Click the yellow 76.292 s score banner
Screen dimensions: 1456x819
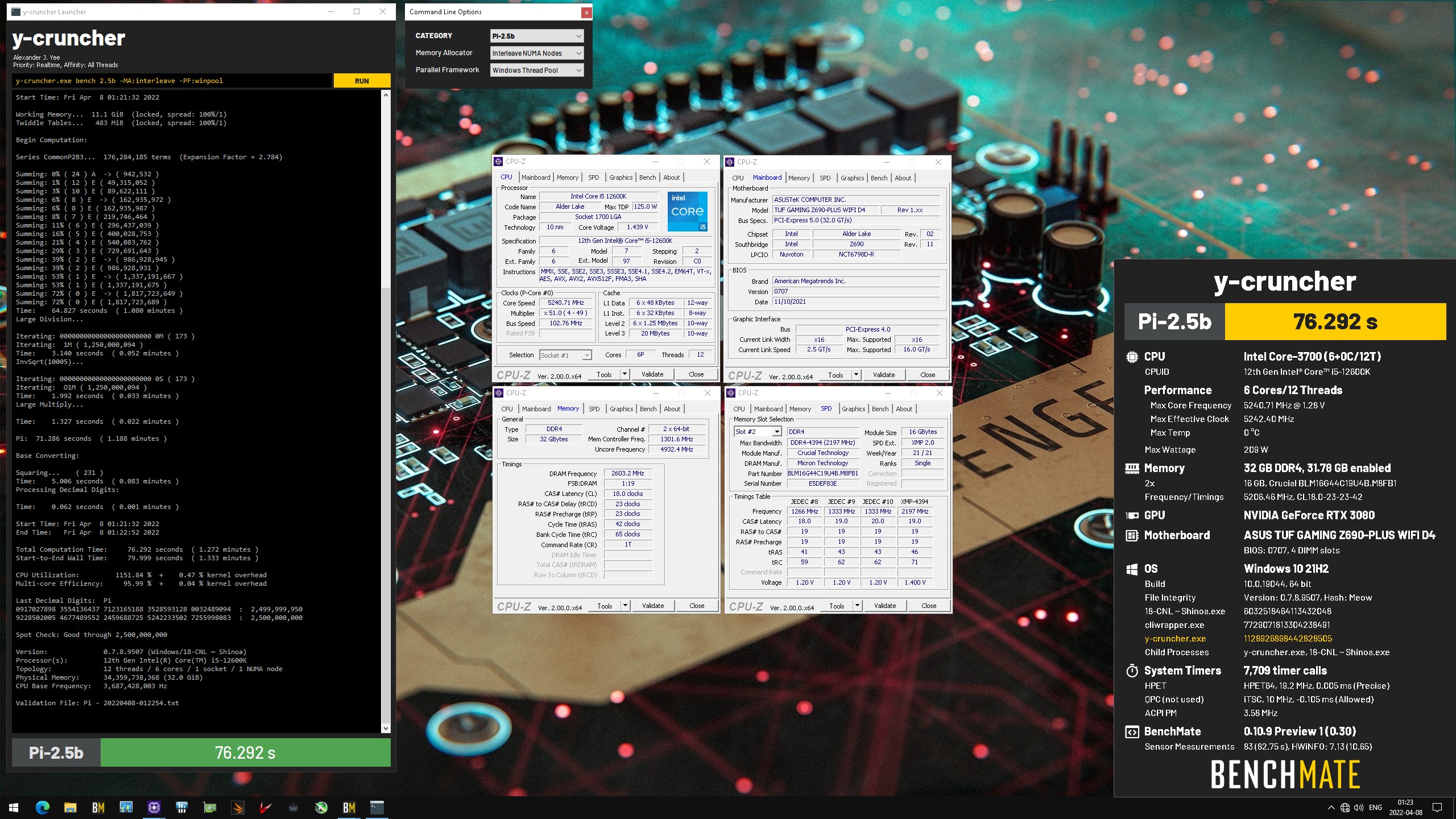[x=1335, y=321]
